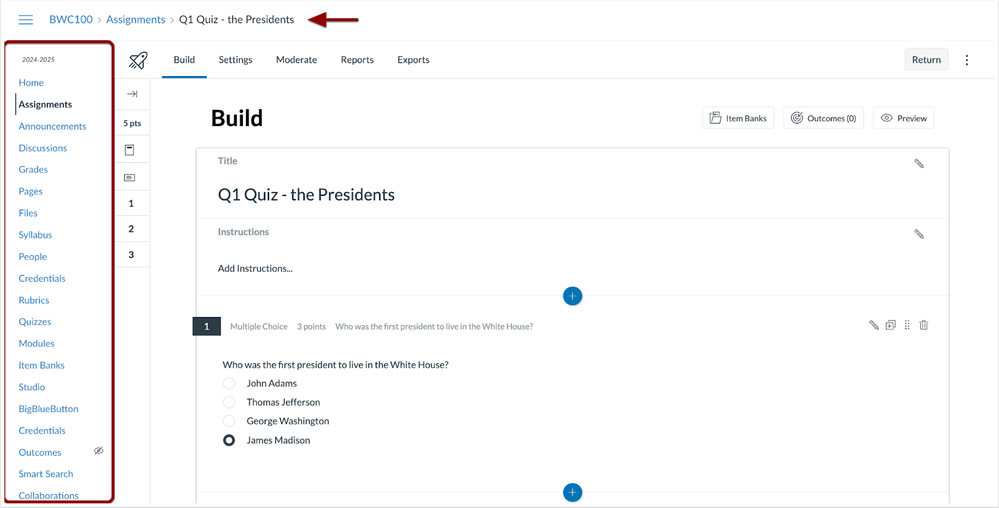Select George Washington as the answer

[x=229, y=421]
